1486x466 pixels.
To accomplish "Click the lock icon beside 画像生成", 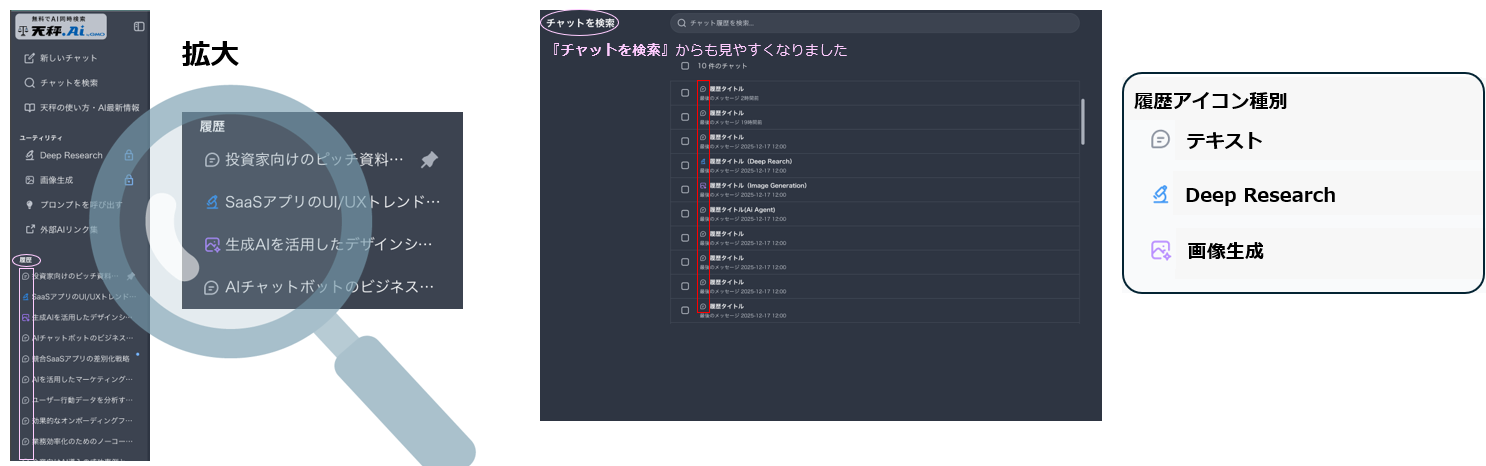I will click(x=128, y=180).
